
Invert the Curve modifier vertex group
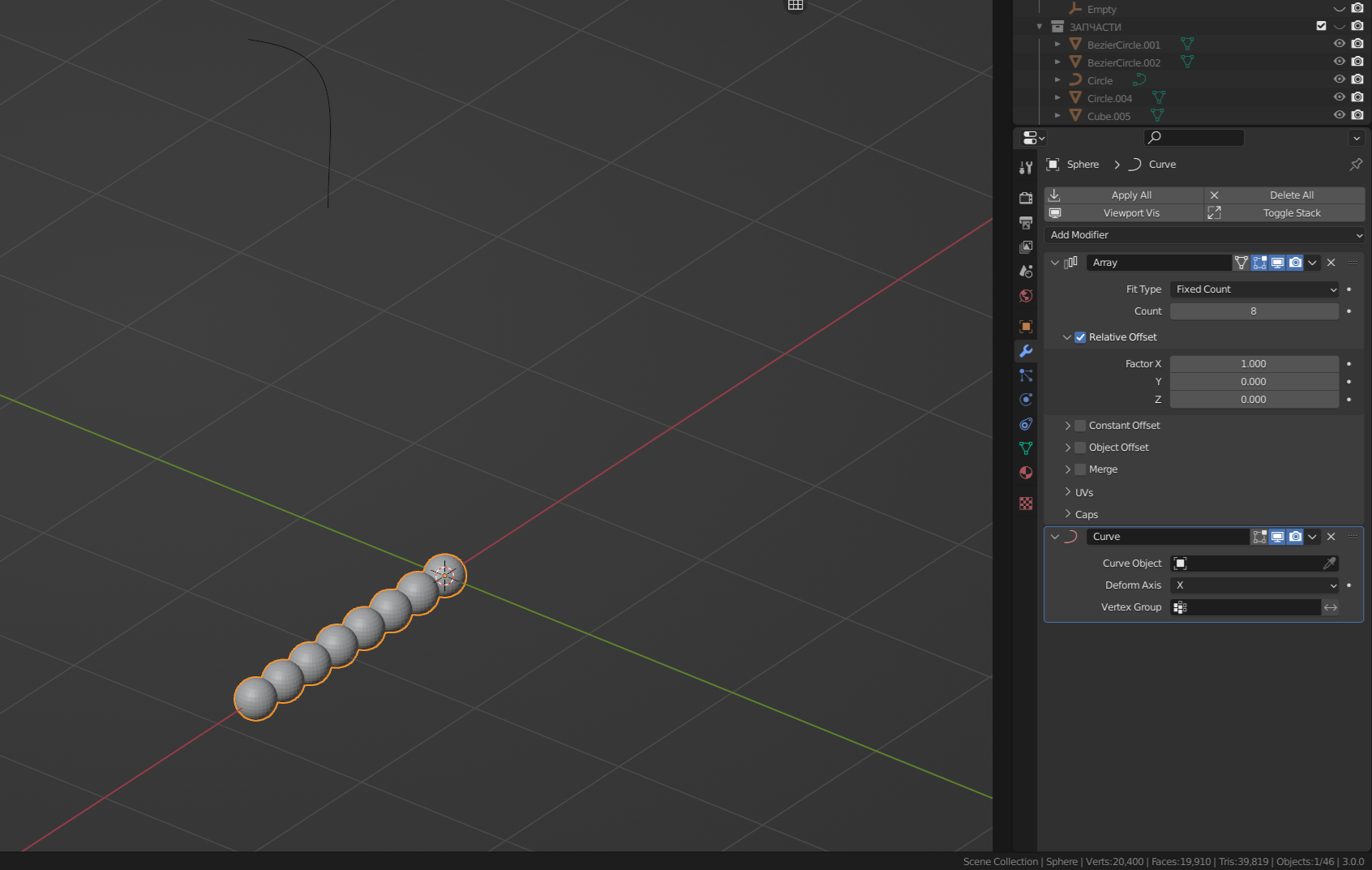coord(1331,607)
